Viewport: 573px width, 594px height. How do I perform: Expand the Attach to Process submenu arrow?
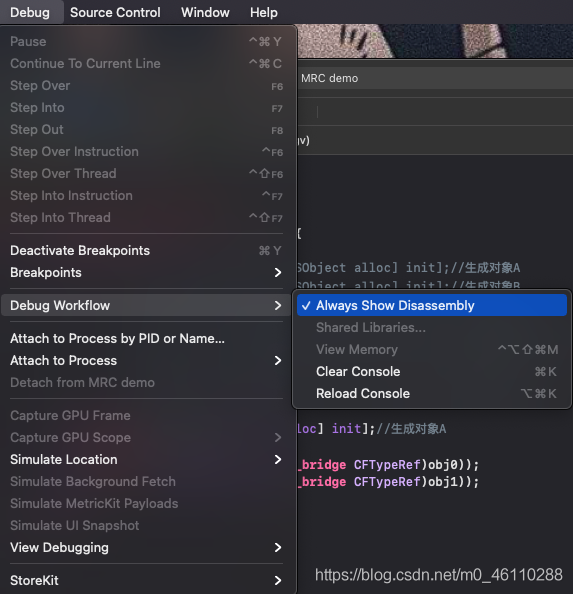(x=278, y=361)
